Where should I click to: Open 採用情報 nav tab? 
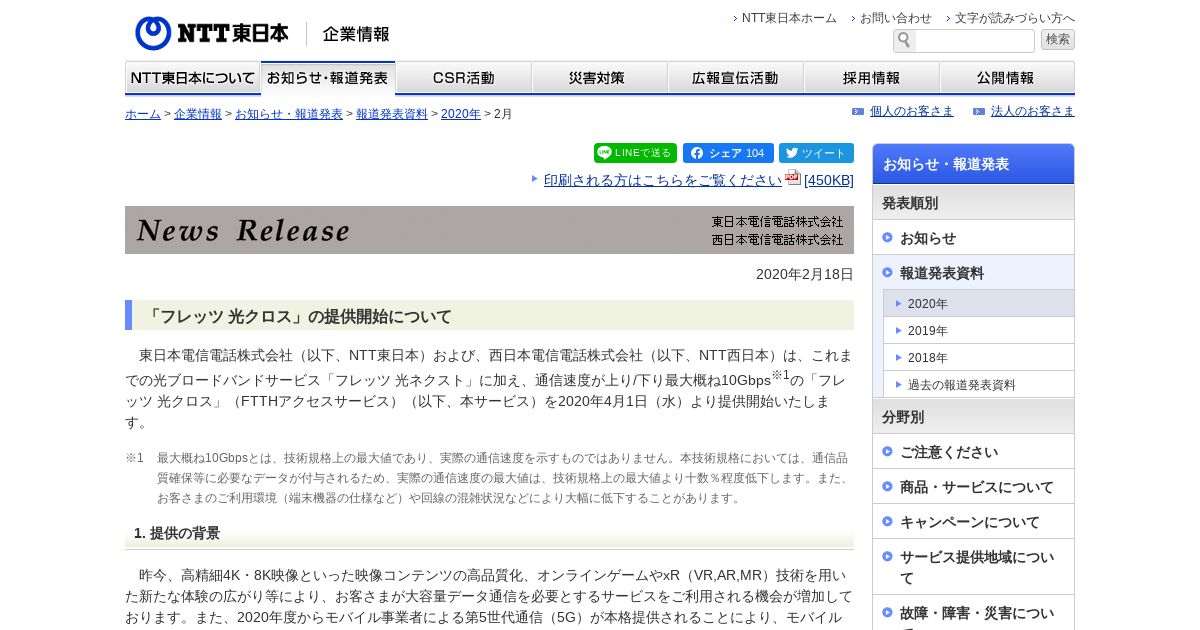coord(872,78)
